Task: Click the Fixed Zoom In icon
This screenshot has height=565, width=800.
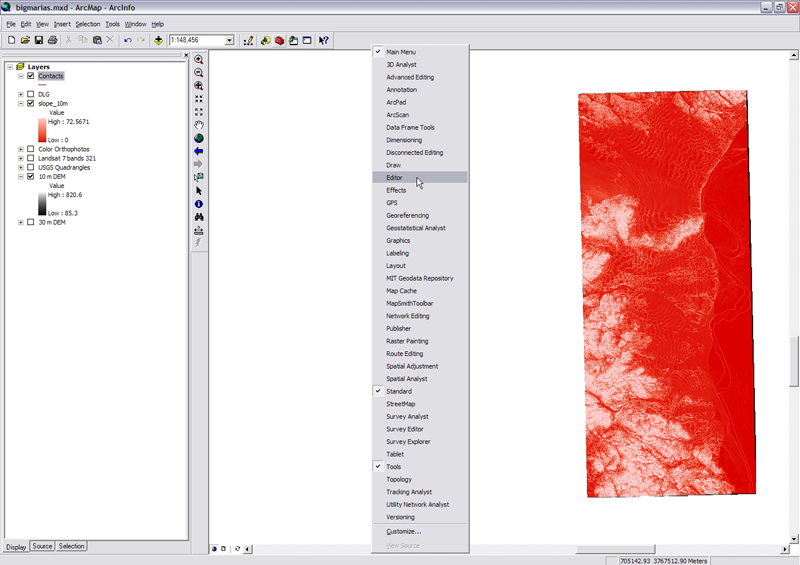Action: pyautogui.click(x=199, y=99)
